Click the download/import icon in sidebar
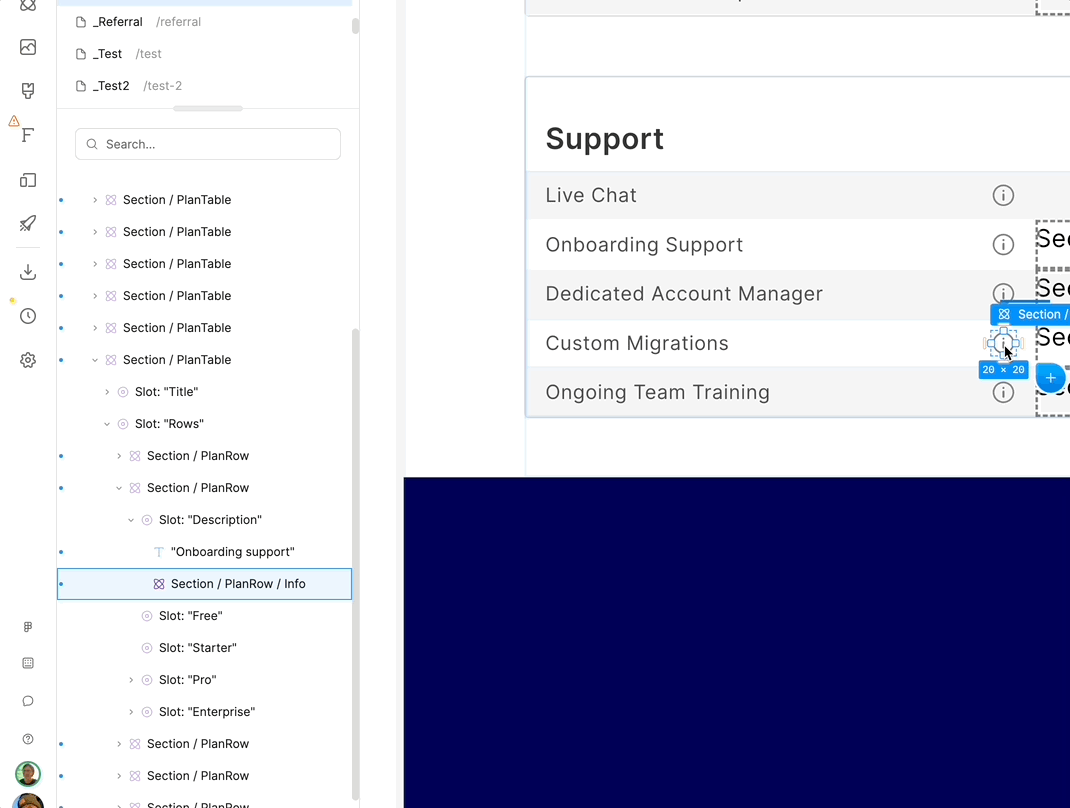Image resolution: width=1070 pixels, height=808 pixels. (x=28, y=272)
